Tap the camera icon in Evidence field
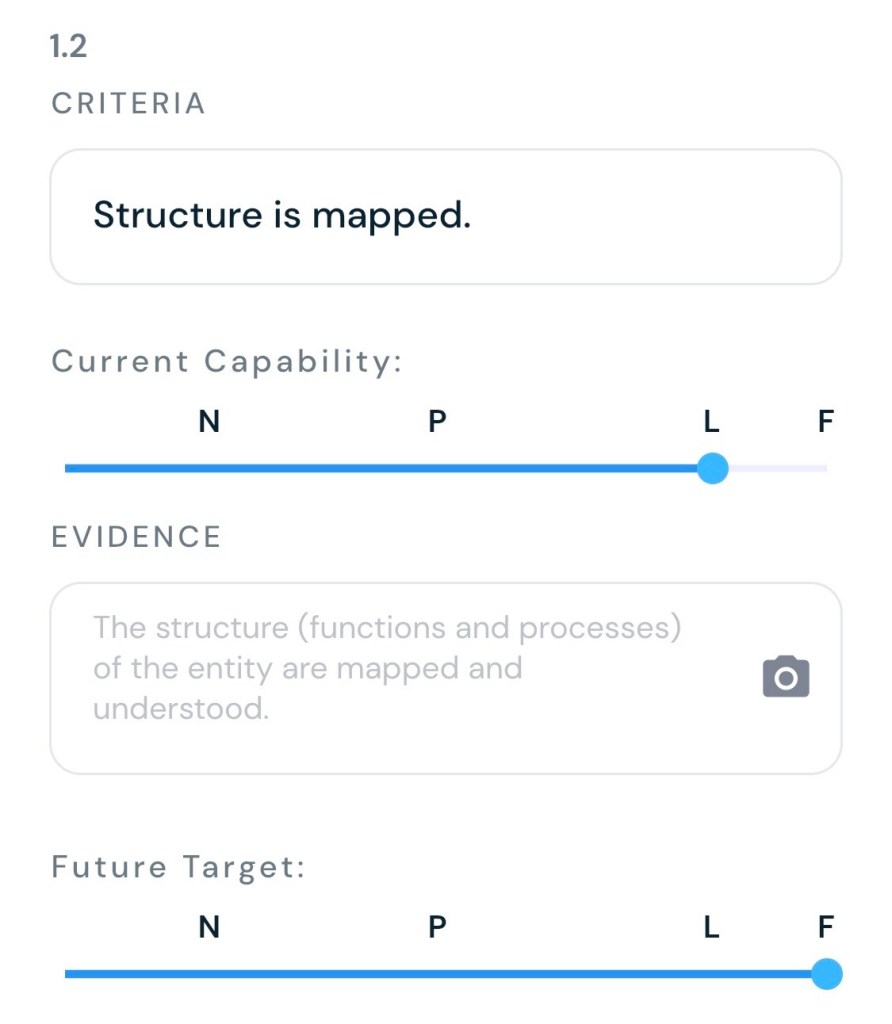Viewport: 892px width, 1024px height. coord(785,677)
